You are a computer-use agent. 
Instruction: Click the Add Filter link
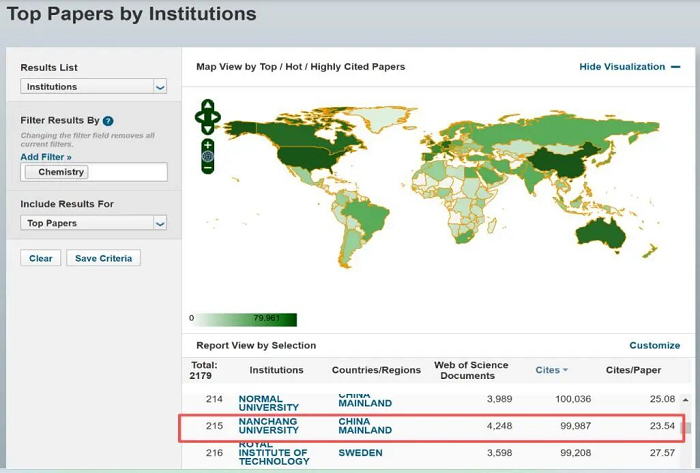coord(46,157)
